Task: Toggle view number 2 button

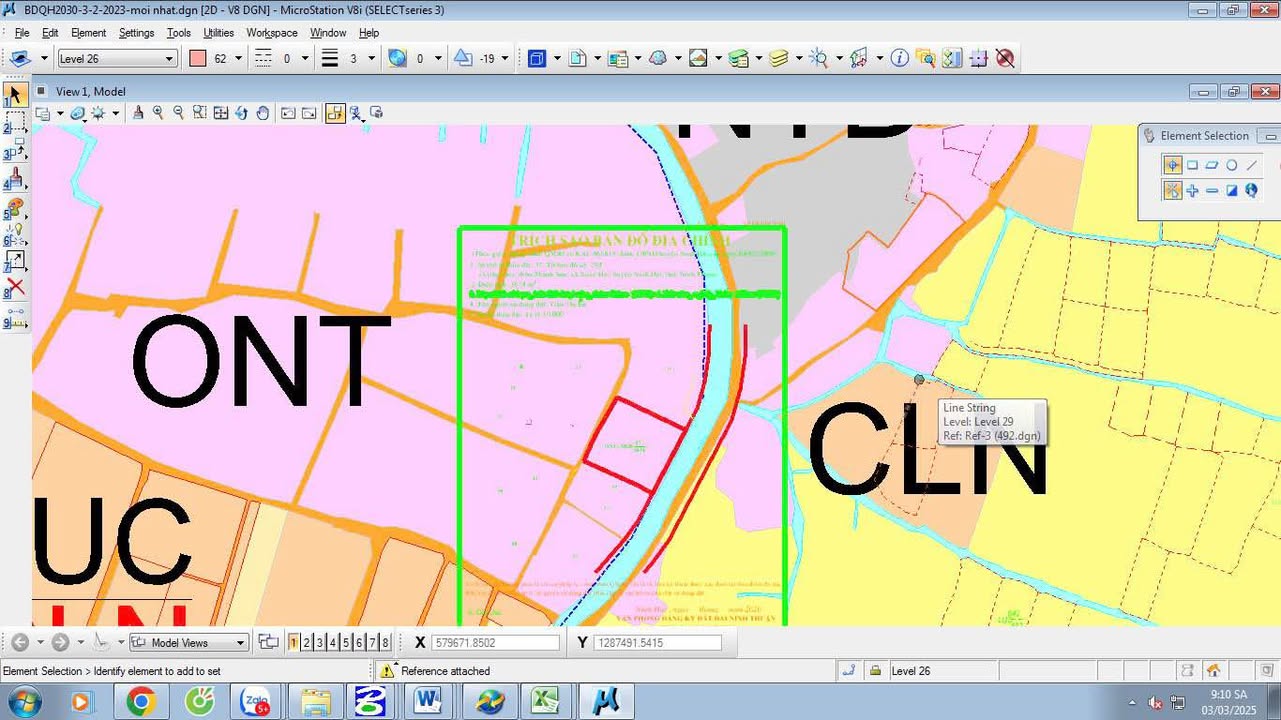Action: (x=306, y=643)
